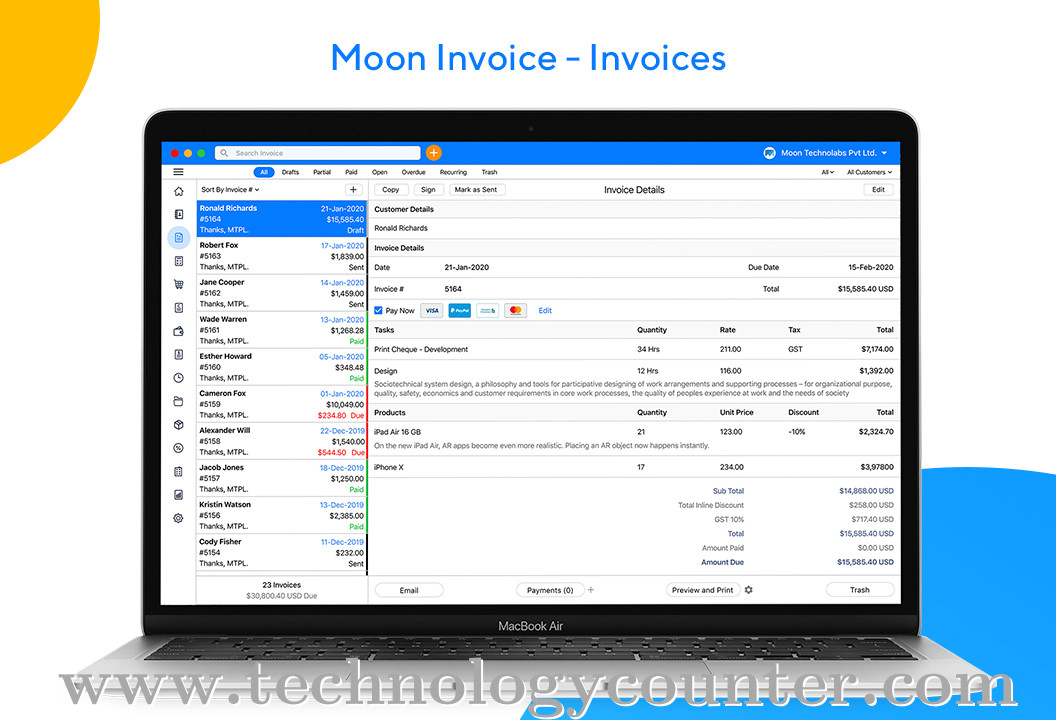Screen dimensions: 1056x721
Task: Switch to the Partial tab
Action: 322,172
